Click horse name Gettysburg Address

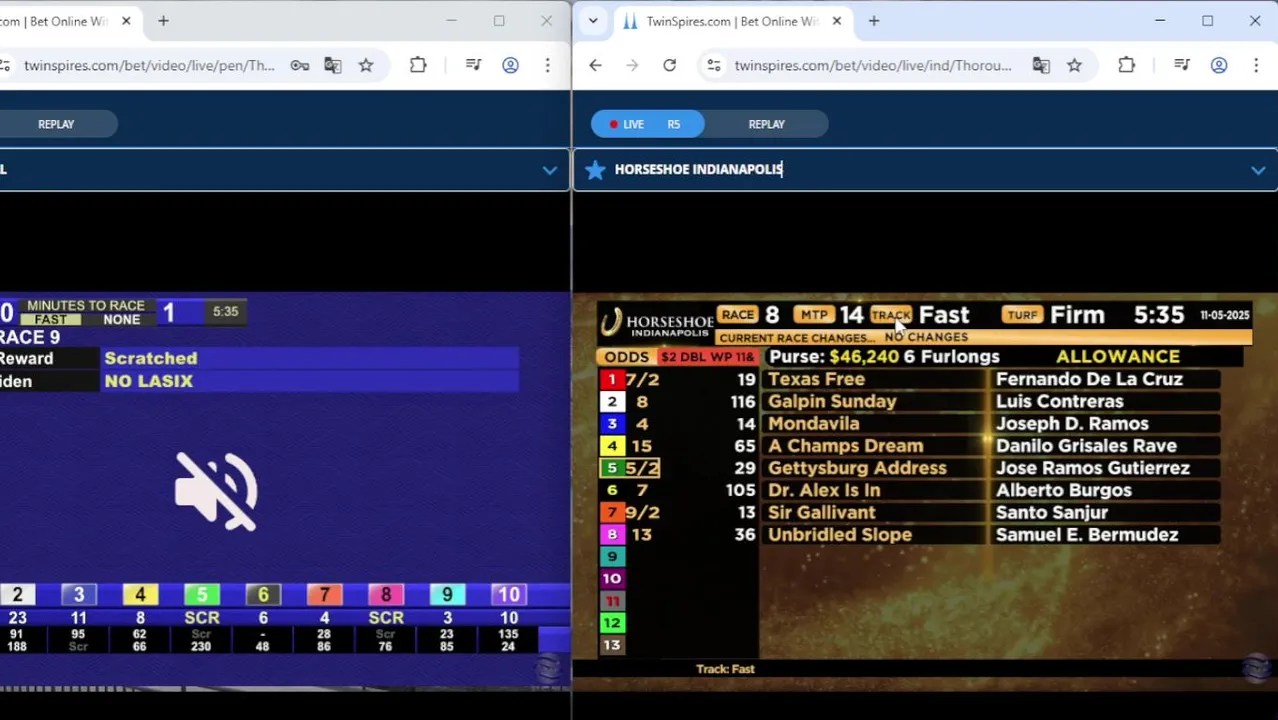(x=857, y=468)
